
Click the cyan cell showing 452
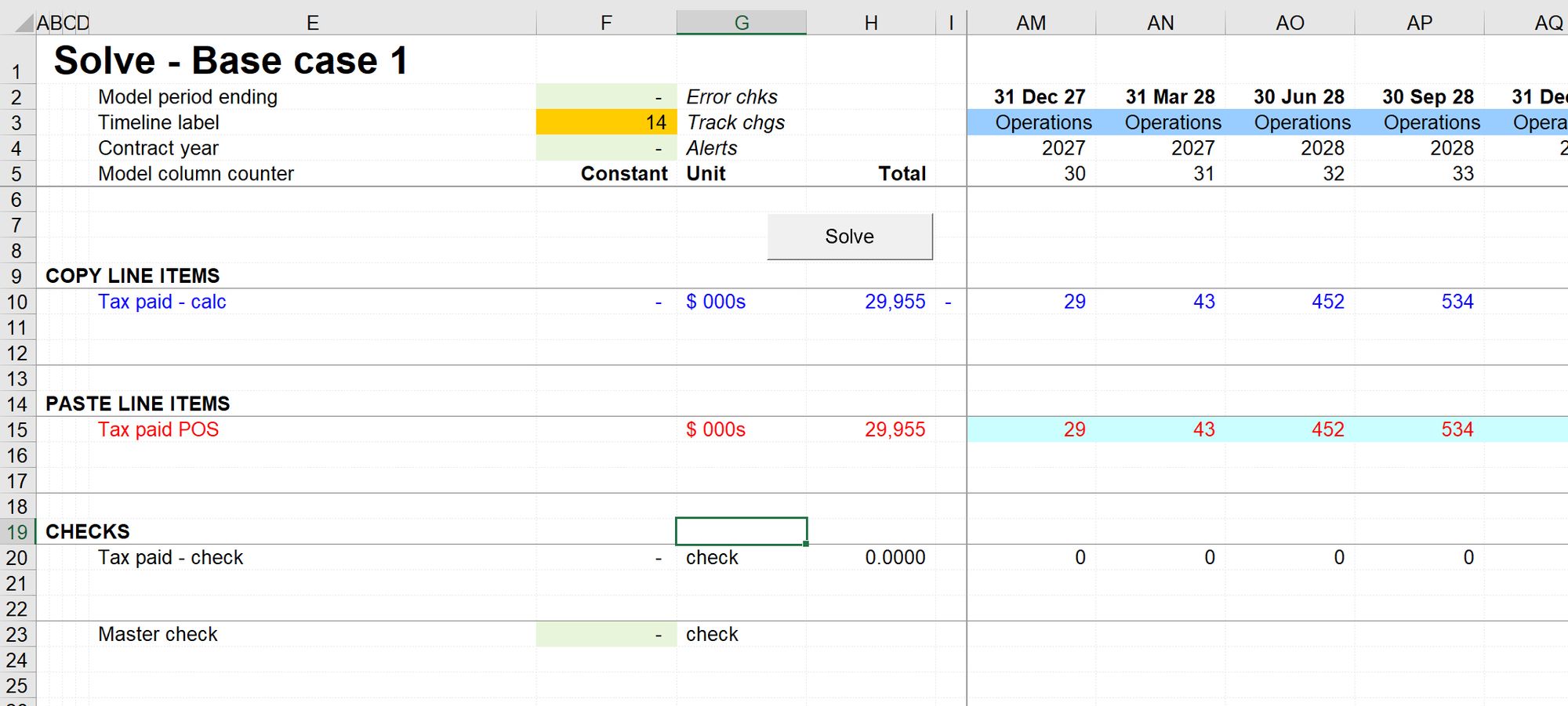click(1327, 429)
